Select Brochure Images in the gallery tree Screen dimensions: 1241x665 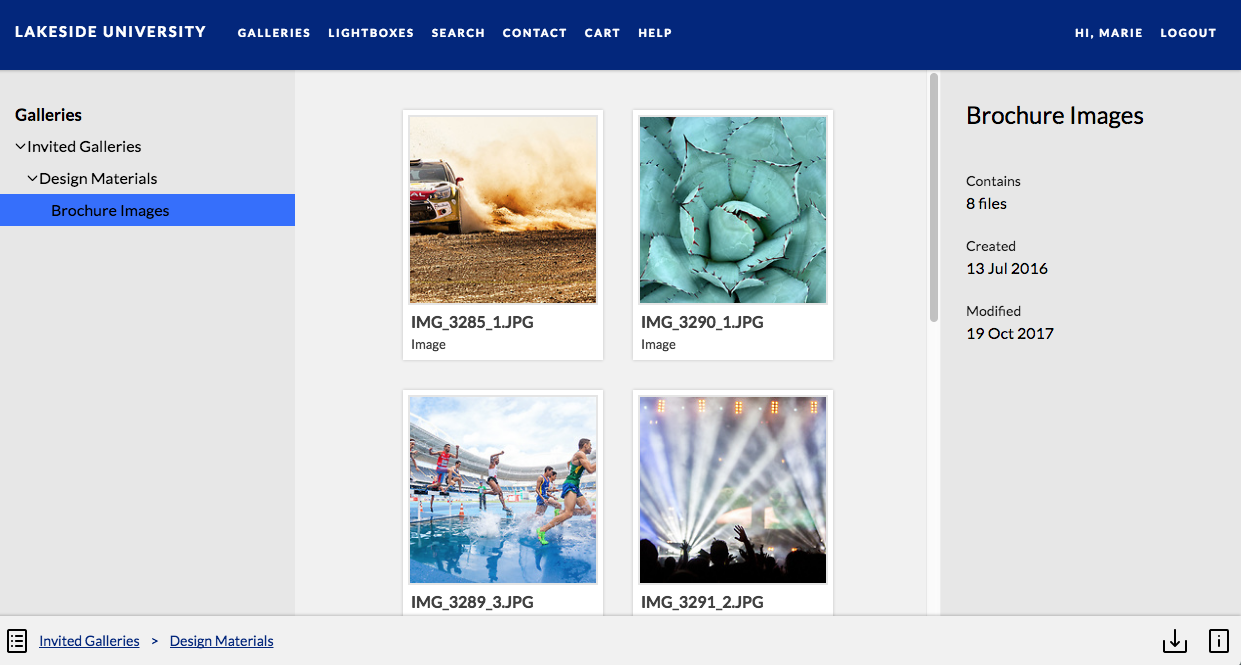pos(110,211)
